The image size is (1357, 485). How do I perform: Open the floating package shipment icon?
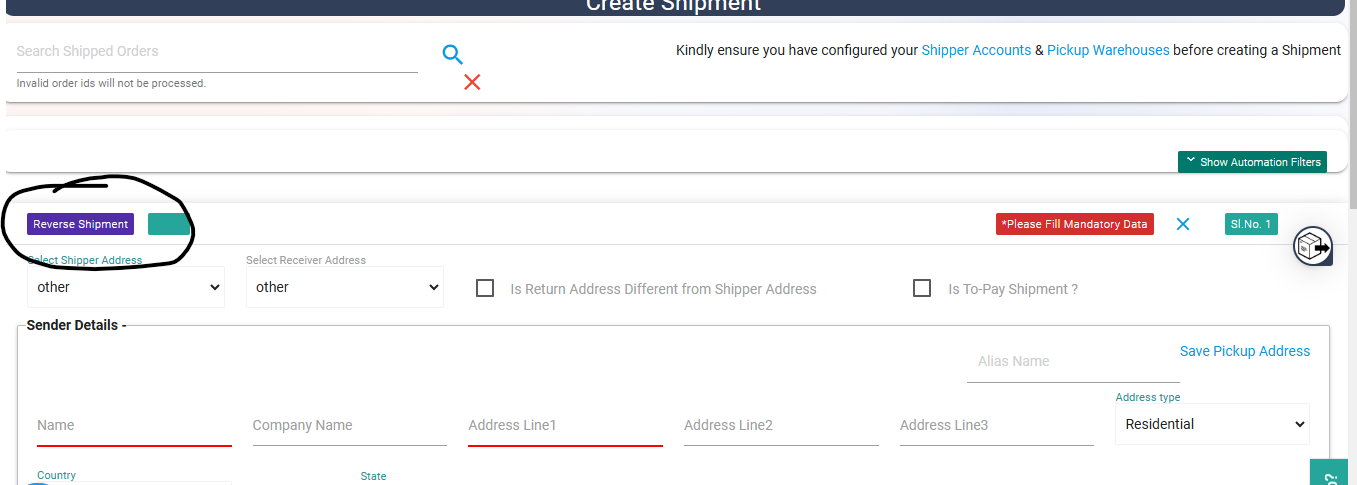tap(1313, 246)
